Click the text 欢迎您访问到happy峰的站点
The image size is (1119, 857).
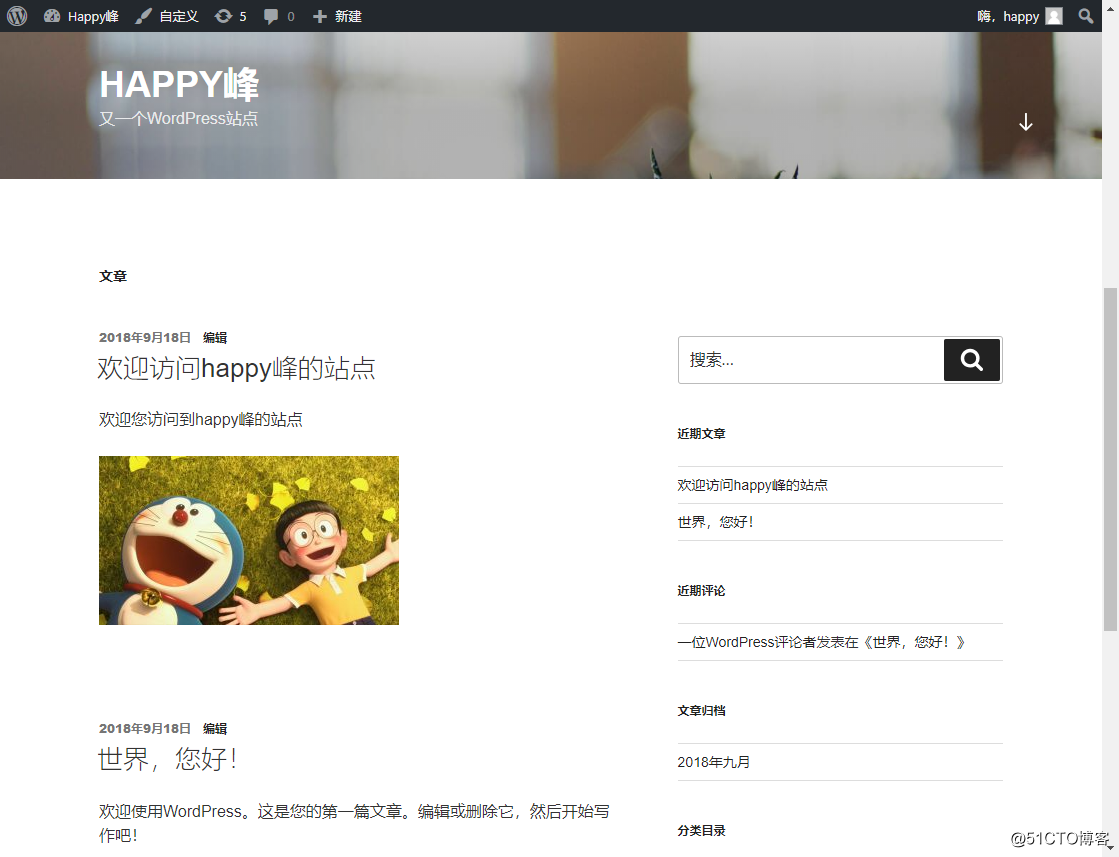tap(201, 420)
